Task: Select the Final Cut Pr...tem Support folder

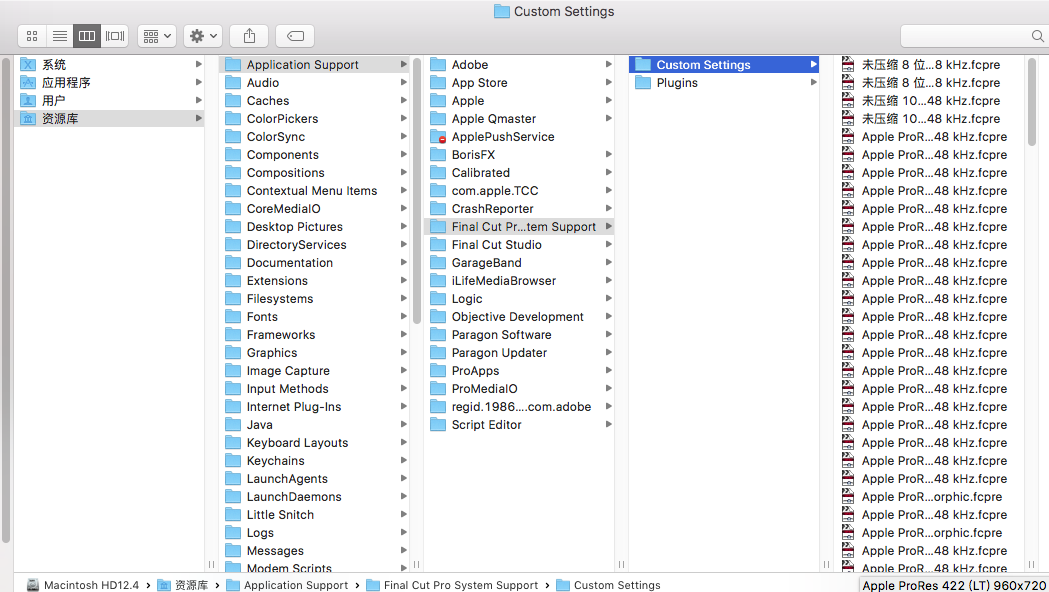Action: tap(520, 227)
